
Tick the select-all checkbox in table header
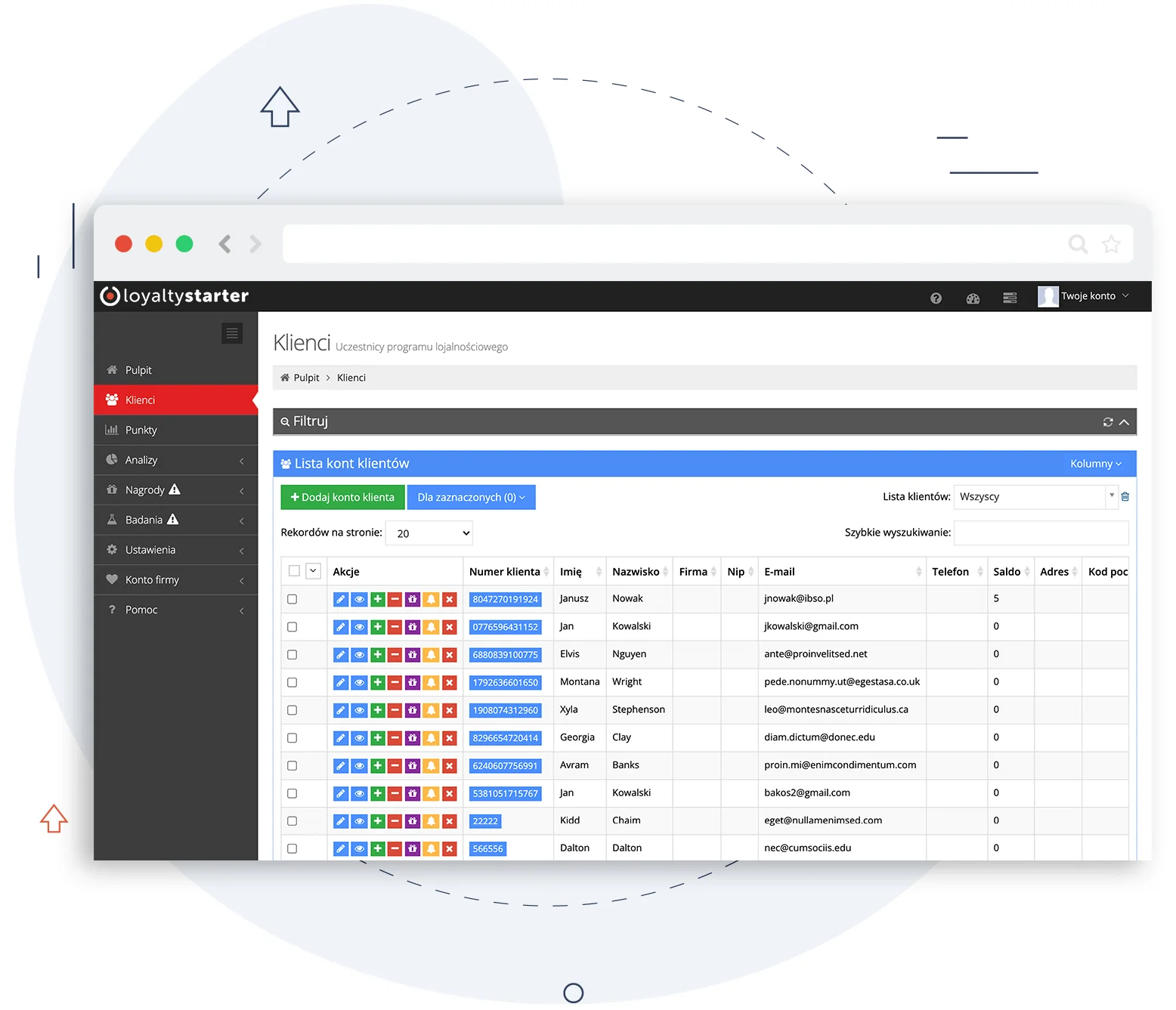coord(294,571)
